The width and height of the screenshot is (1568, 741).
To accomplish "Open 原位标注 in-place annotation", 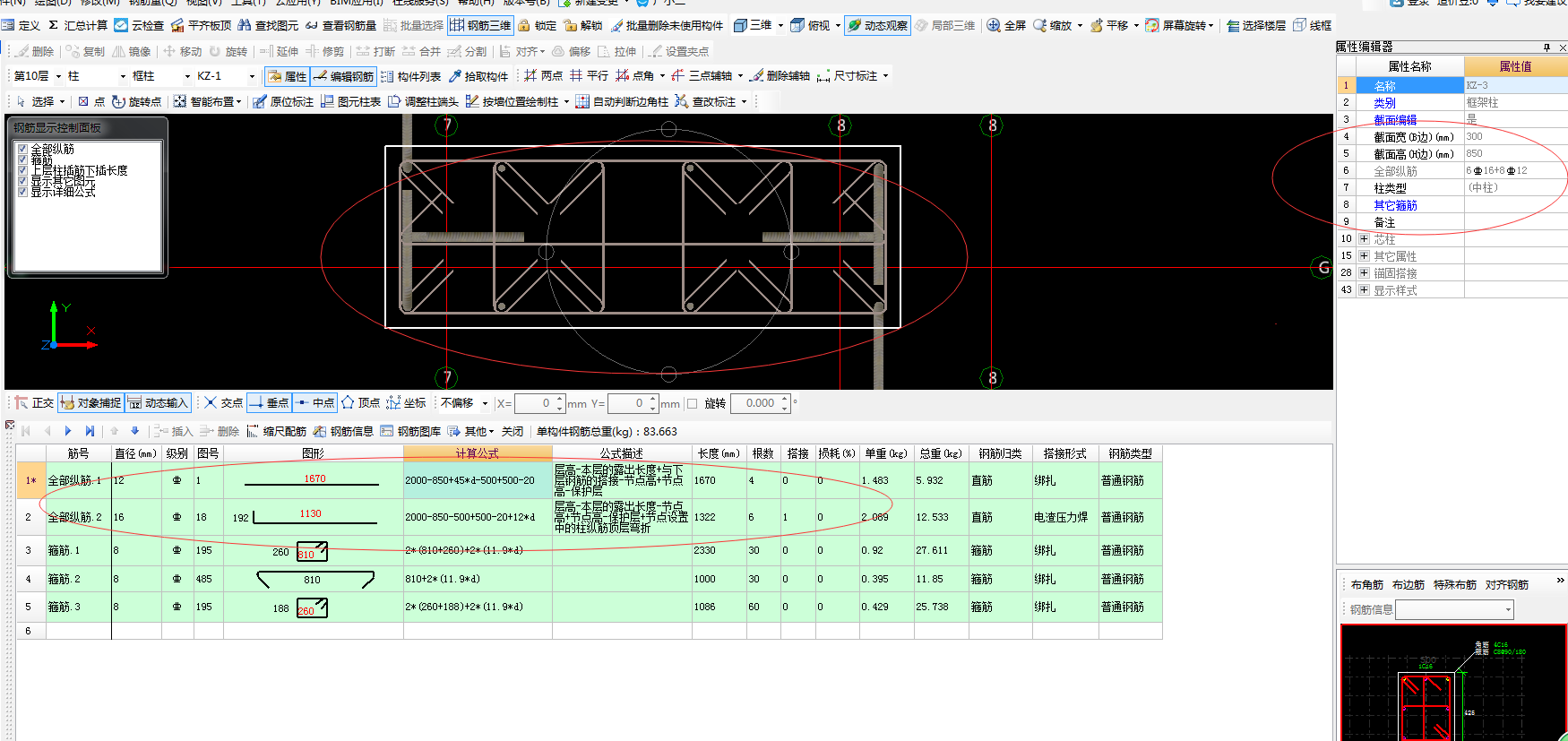I will tap(283, 101).
